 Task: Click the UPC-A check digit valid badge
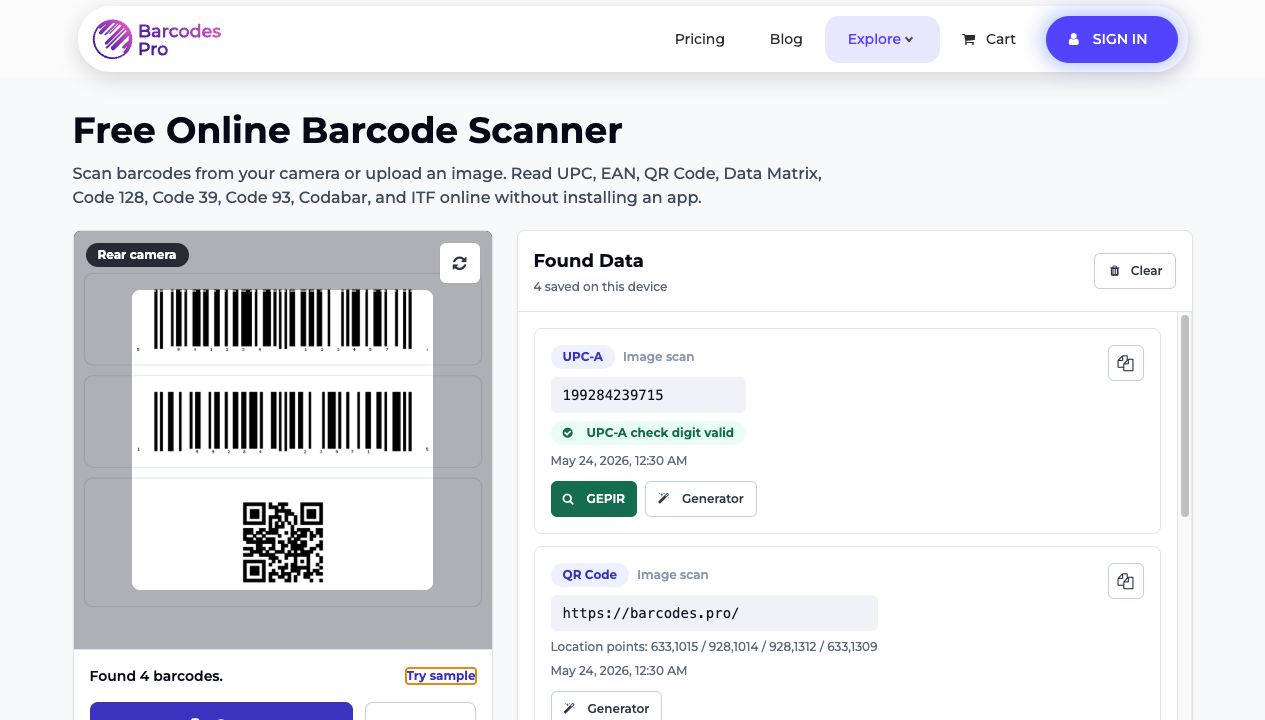click(x=648, y=433)
